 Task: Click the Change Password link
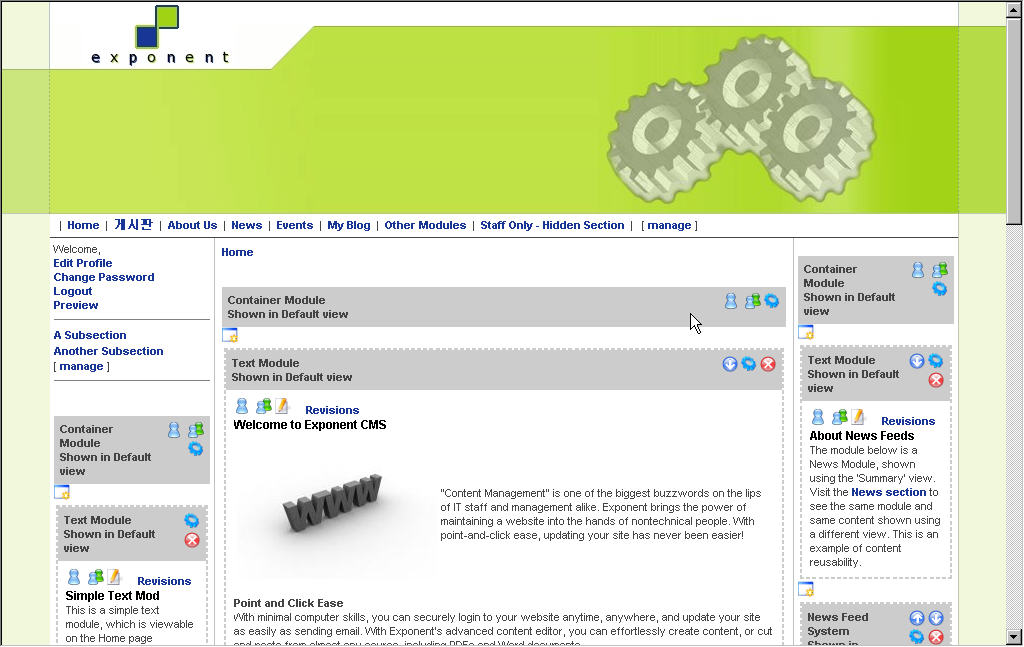104,277
